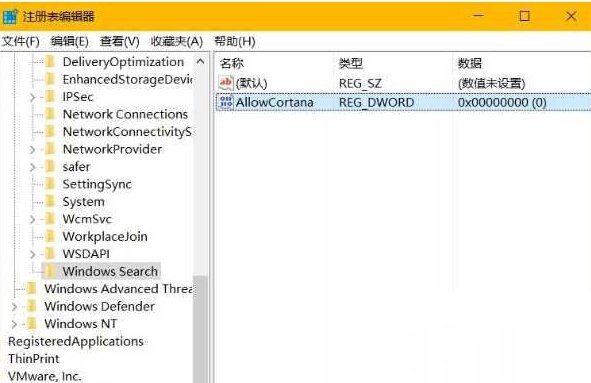
Task: Click the DeliveryOptimization folder icon
Action: coord(50,62)
